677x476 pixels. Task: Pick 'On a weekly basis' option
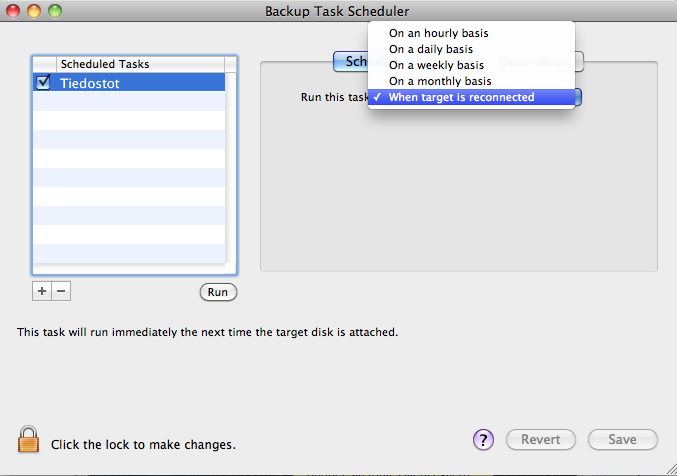point(436,65)
